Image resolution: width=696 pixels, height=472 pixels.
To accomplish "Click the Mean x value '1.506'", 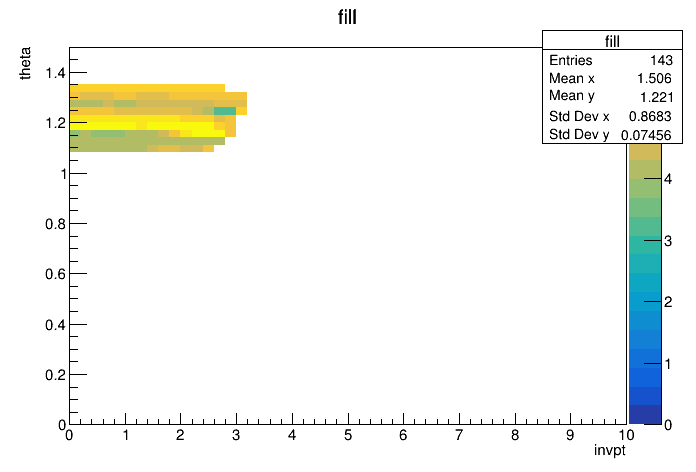I will click(654, 78).
